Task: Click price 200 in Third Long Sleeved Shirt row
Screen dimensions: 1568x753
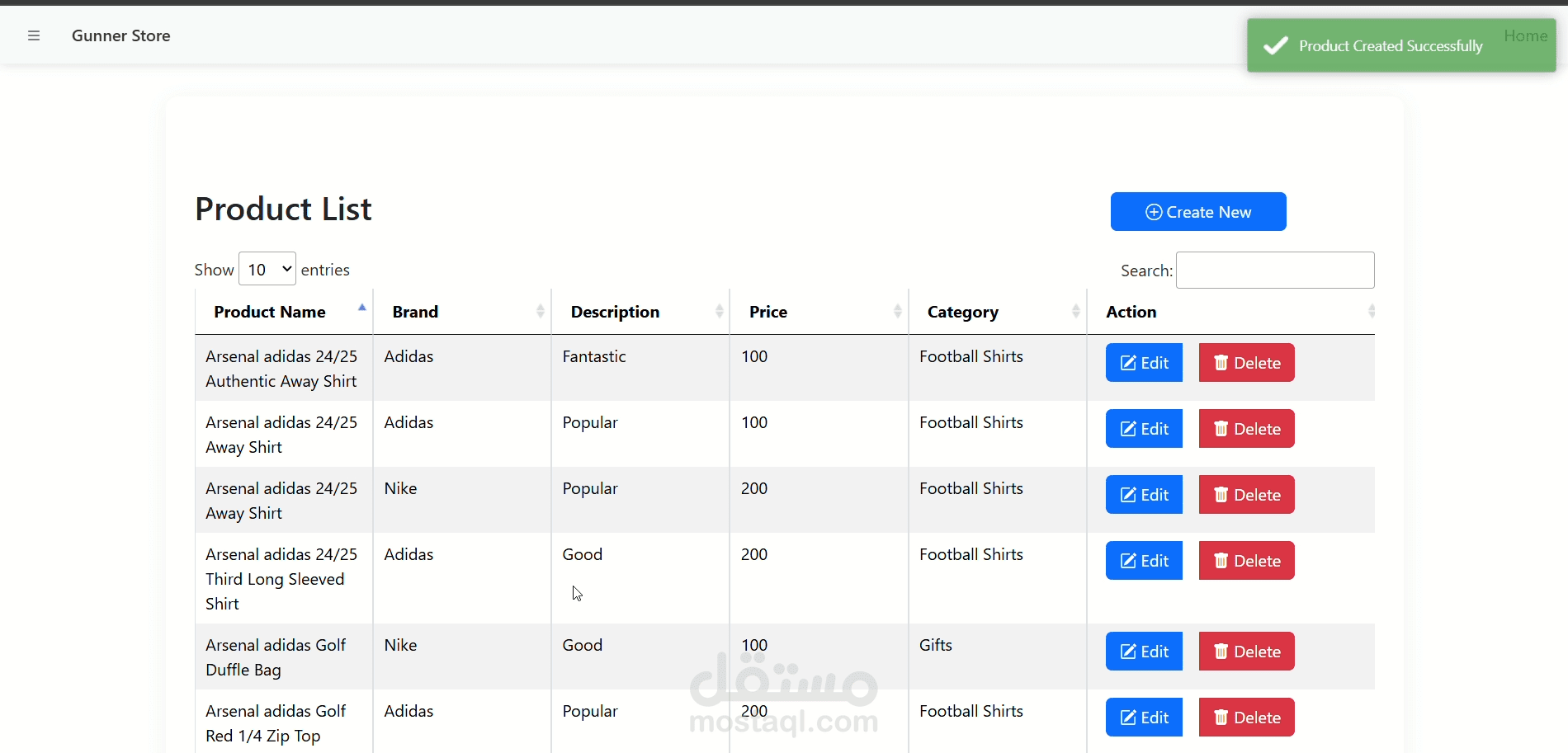Action: pyautogui.click(x=754, y=554)
